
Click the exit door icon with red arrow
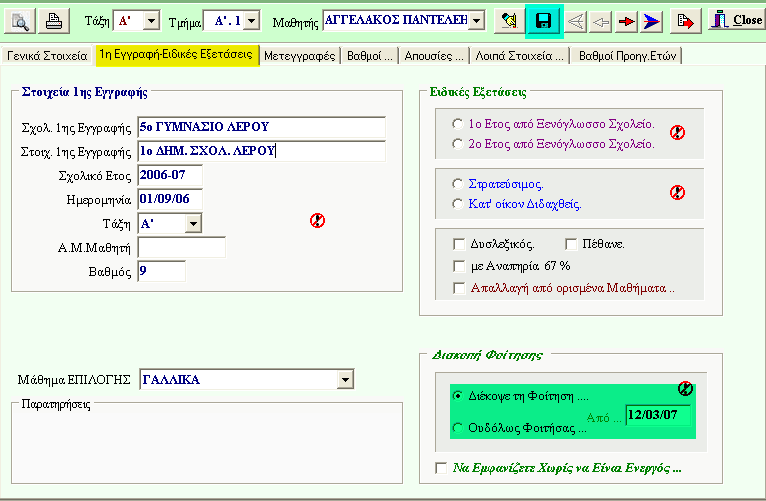[686, 20]
